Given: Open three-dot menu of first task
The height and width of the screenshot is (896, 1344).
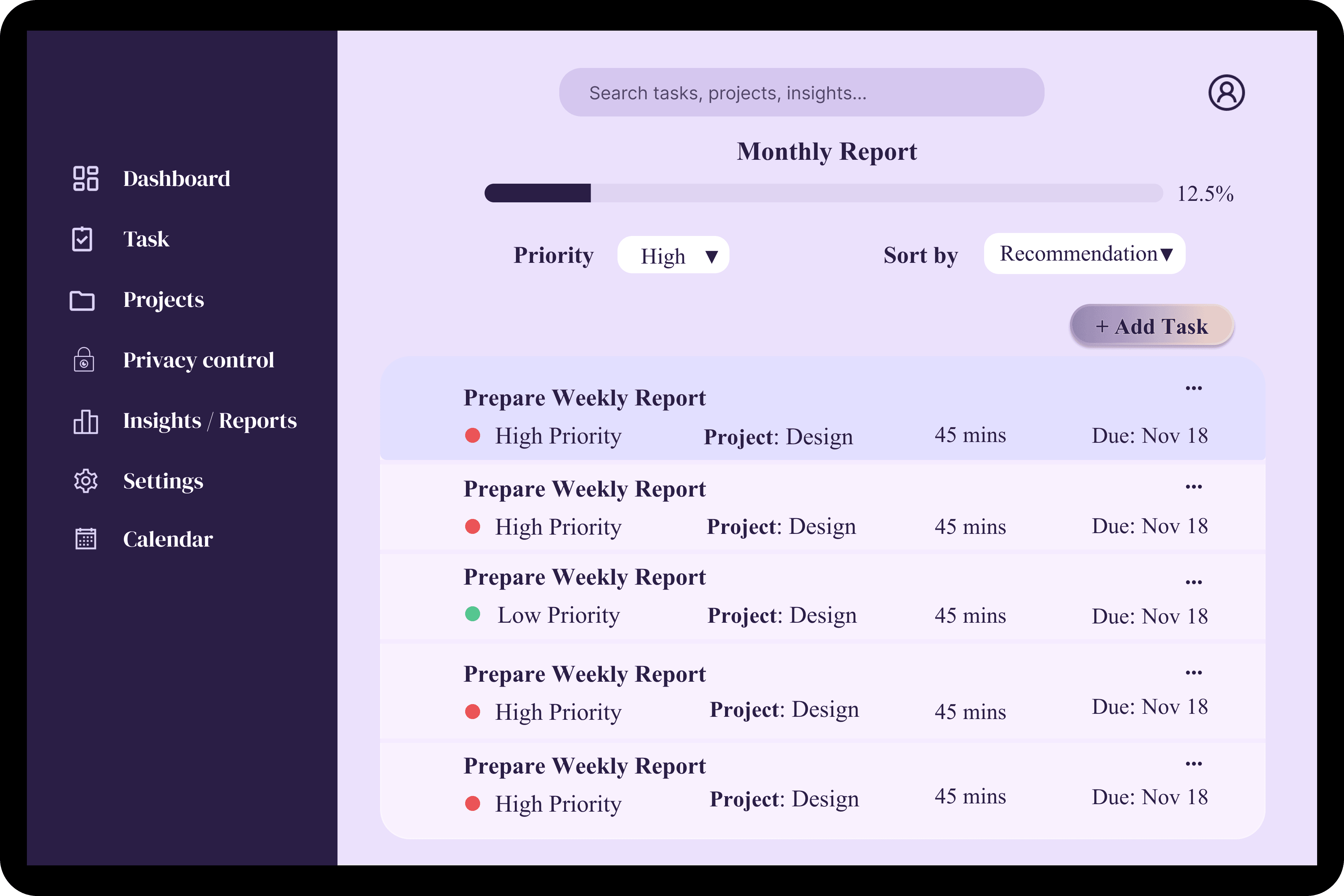Looking at the screenshot, I should tap(1193, 389).
